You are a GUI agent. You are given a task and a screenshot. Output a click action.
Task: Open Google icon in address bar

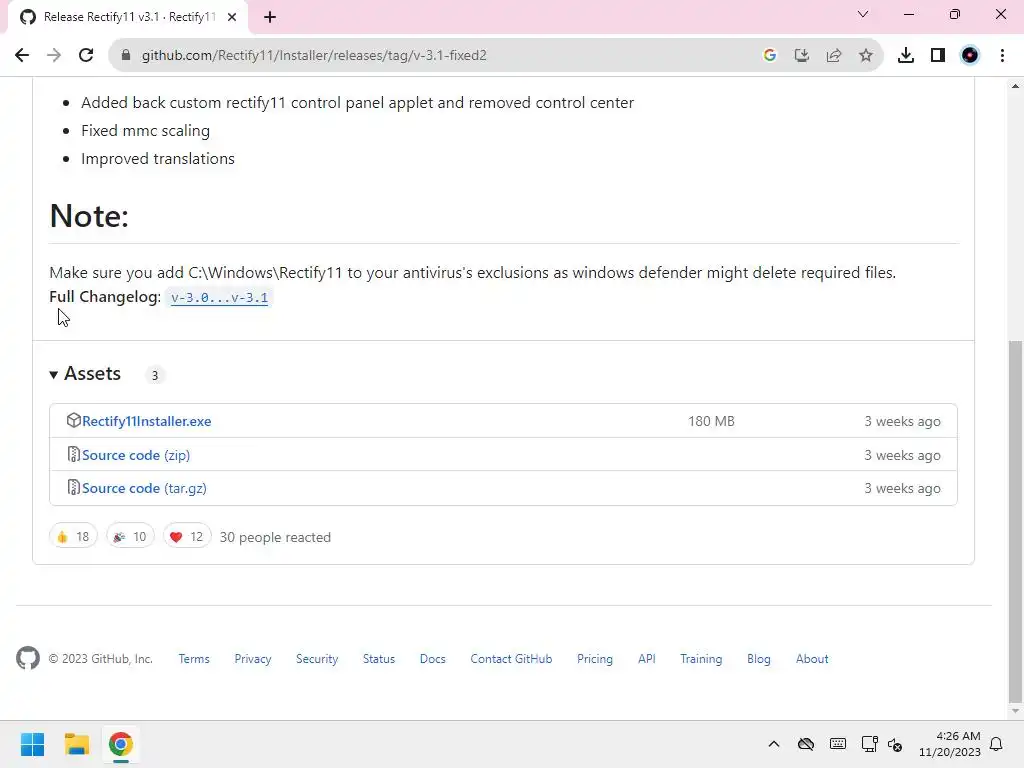[x=770, y=56]
